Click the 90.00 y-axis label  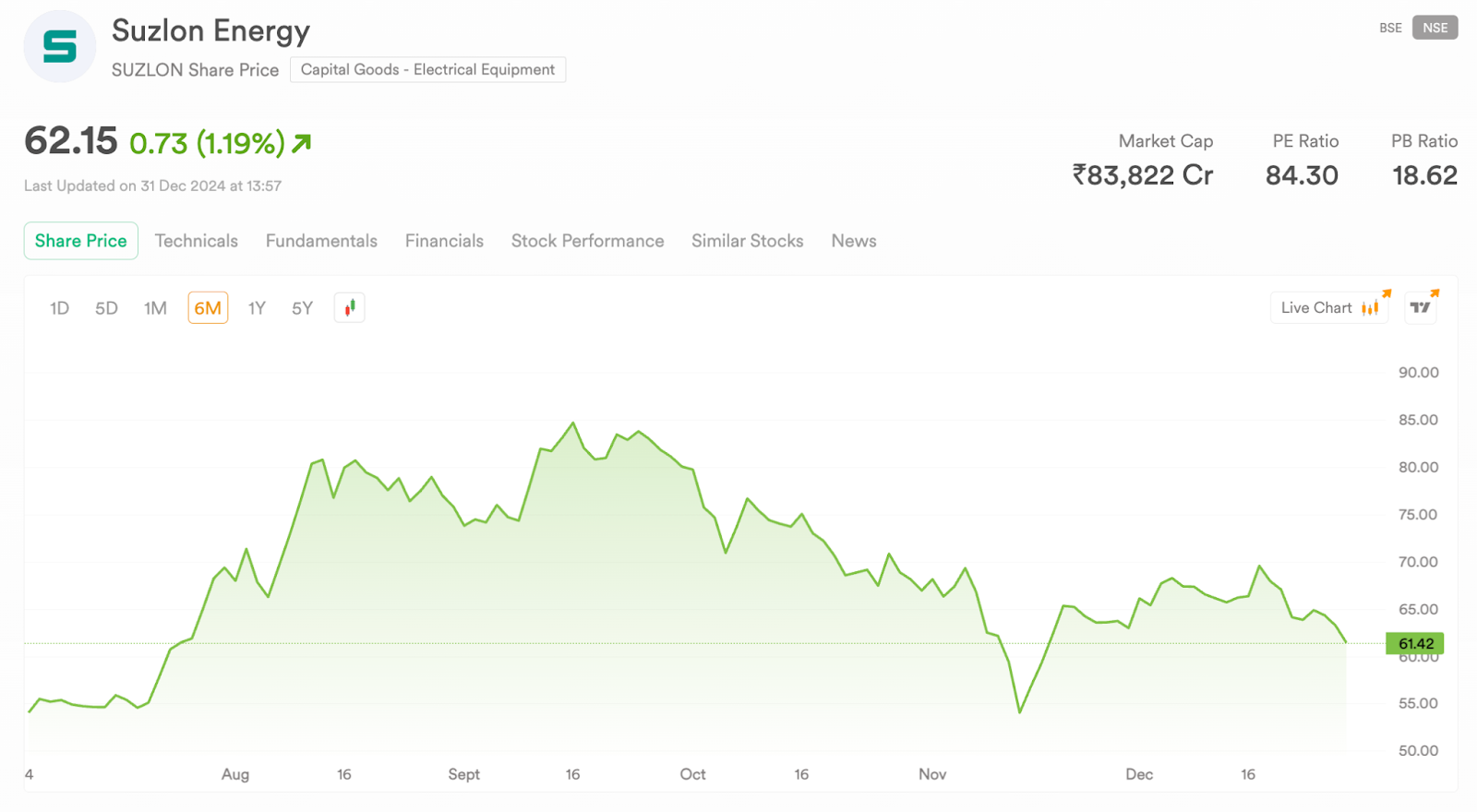pos(1418,373)
